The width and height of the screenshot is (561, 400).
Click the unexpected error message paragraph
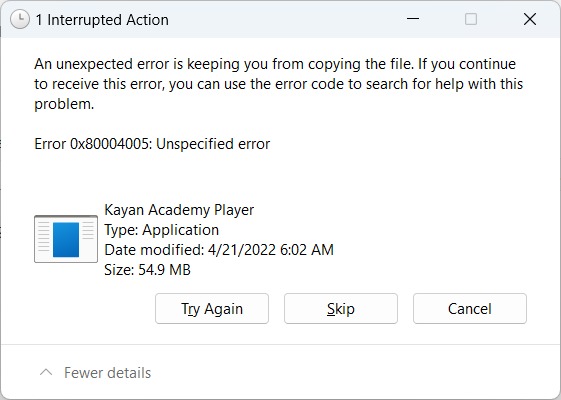point(278,84)
